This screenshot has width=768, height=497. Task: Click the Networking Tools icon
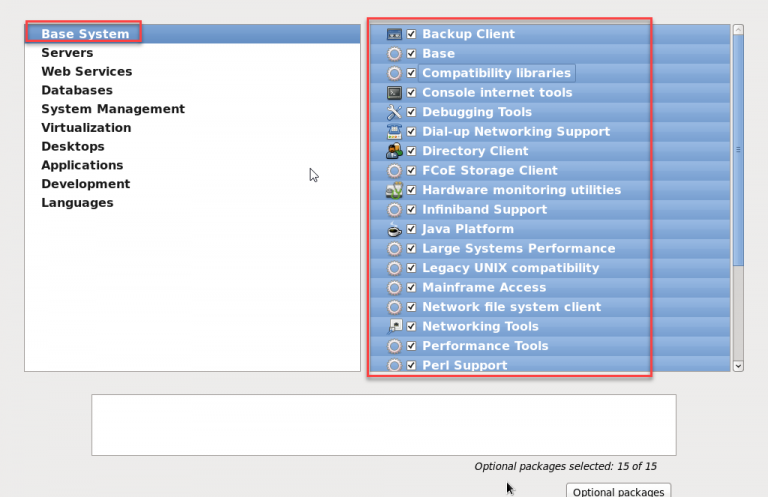[x=394, y=327]
